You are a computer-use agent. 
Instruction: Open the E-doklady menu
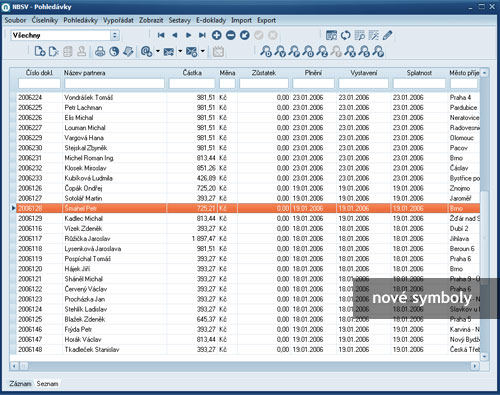click(211, 20)
